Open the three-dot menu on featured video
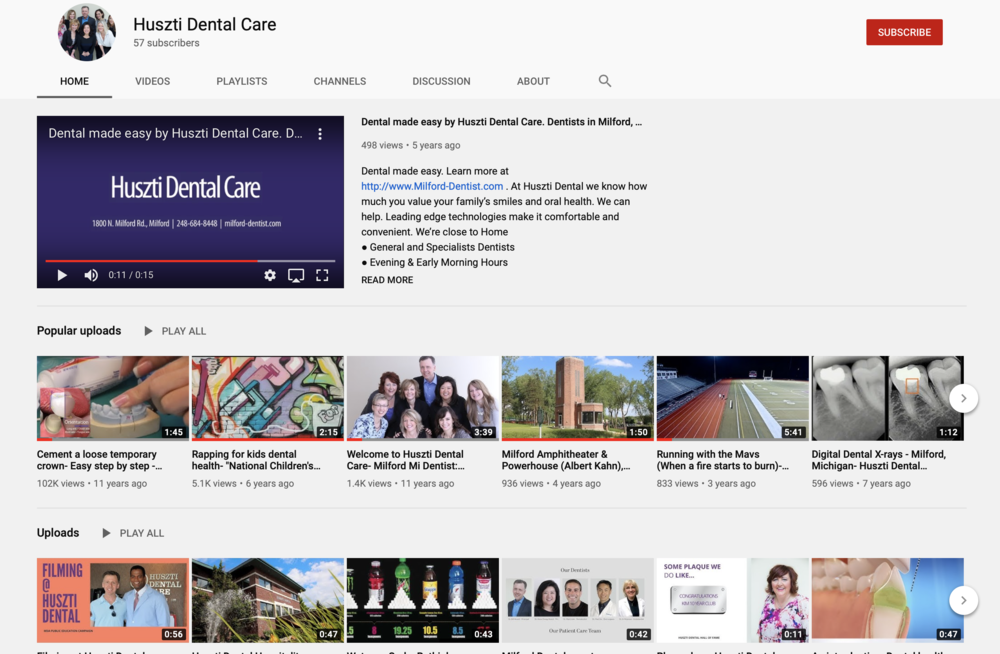This screenshot has width=1000, height=654. 320,133
